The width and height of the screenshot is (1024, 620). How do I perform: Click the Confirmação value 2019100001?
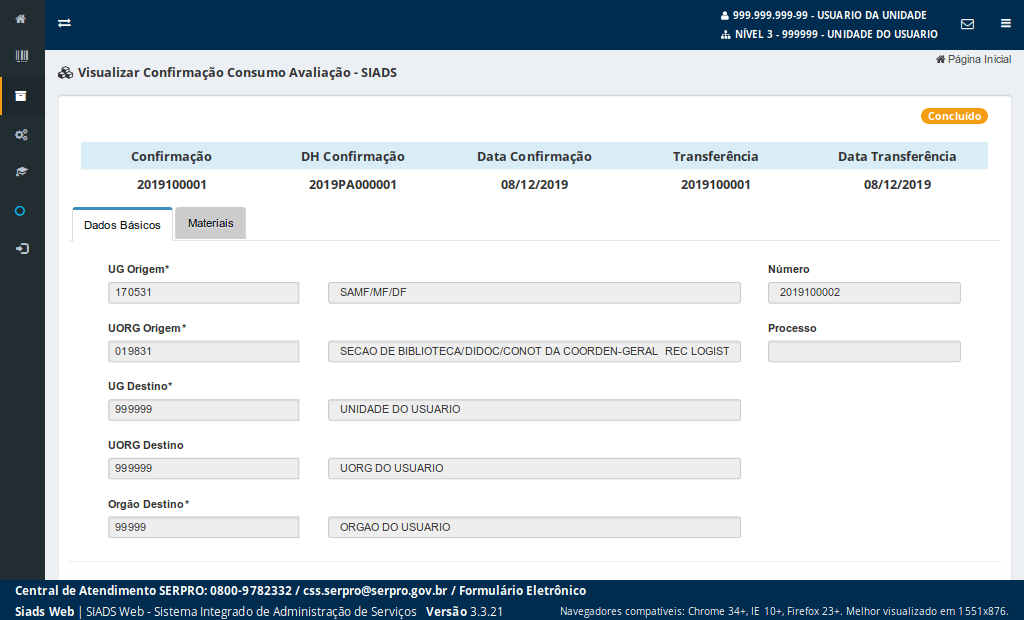point(172,185)
